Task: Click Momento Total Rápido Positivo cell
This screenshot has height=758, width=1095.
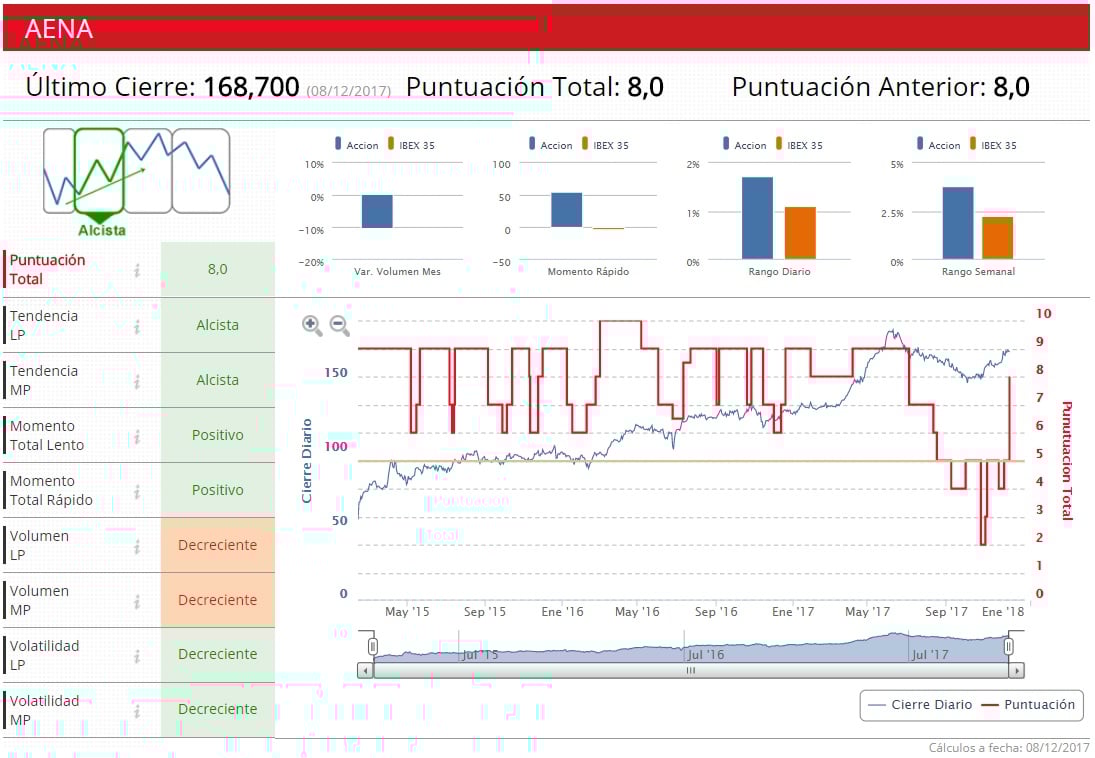Action: click(x=218, y=490)
